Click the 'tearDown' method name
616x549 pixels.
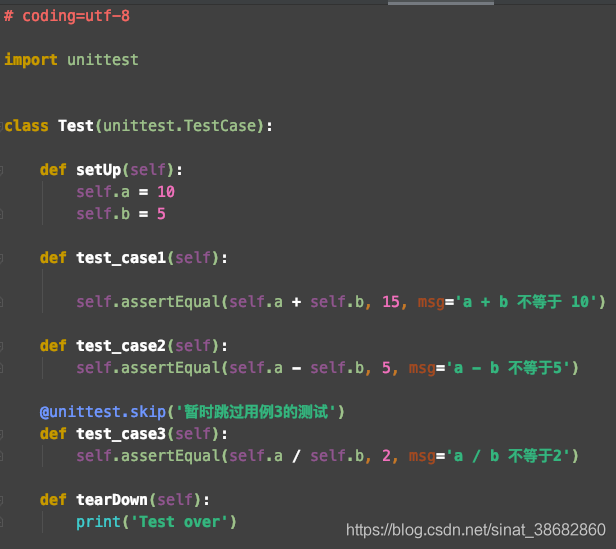[x=112, y=500]
